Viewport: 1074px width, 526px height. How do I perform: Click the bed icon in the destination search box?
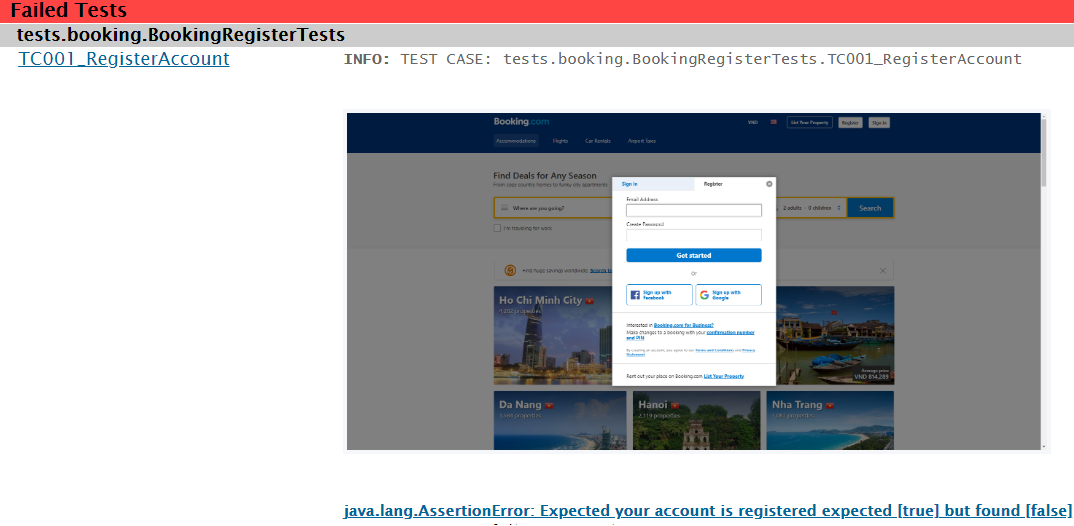[504, 208]
